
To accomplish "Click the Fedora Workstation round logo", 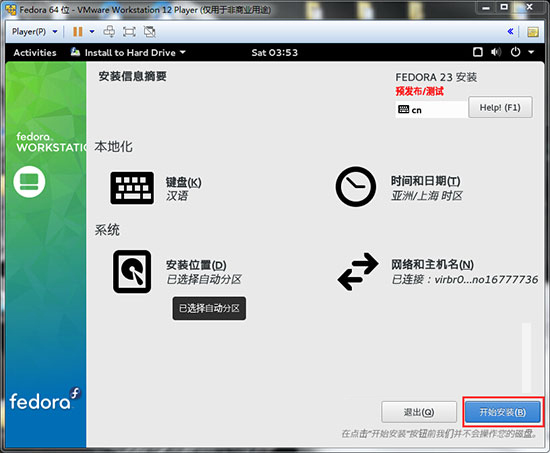I will (29, 182).
